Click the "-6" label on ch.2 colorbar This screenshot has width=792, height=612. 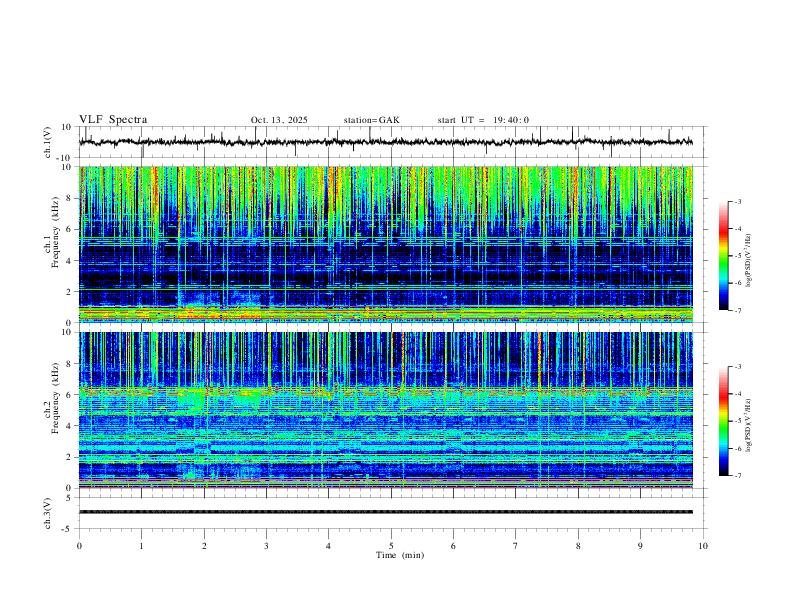coord(737,448)
